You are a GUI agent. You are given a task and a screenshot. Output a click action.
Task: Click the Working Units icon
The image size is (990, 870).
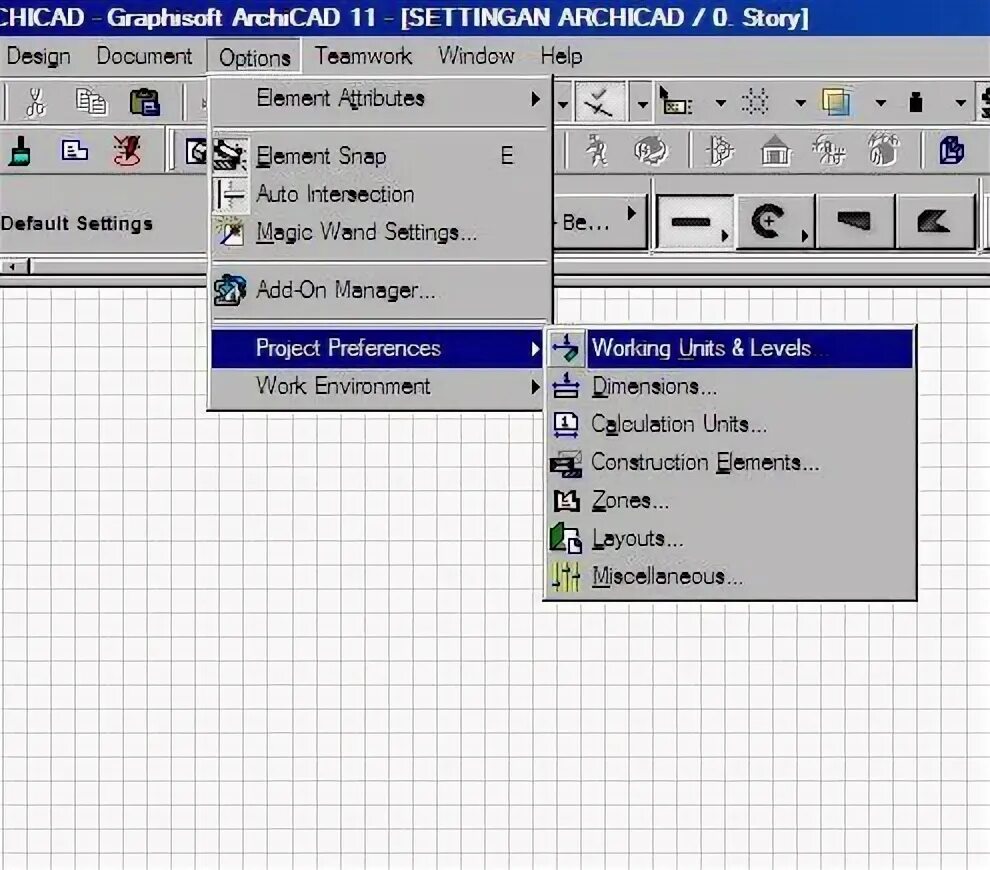pyautogui.click(x=565, y=349)
